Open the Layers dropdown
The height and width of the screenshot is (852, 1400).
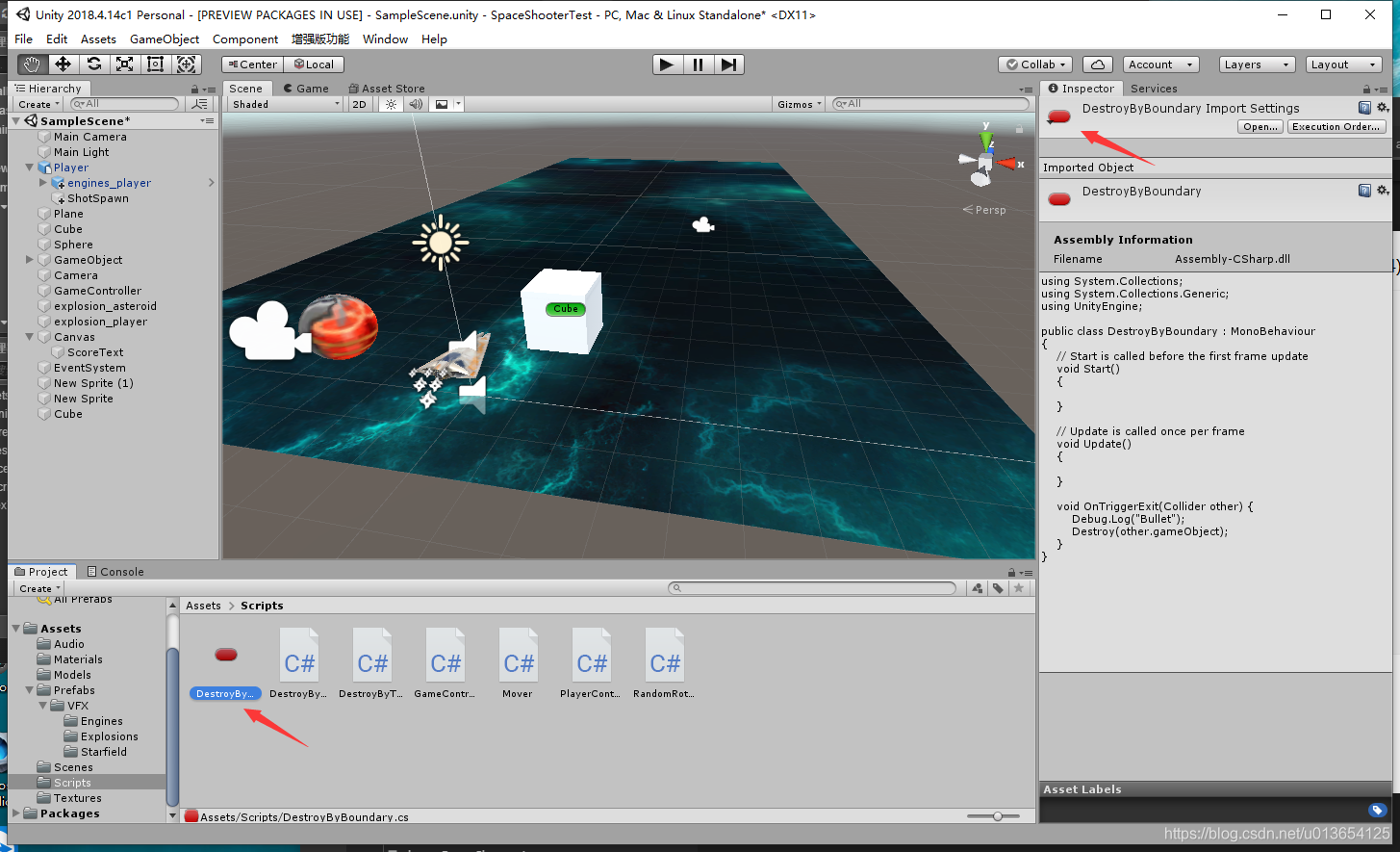click(1257, 65)
